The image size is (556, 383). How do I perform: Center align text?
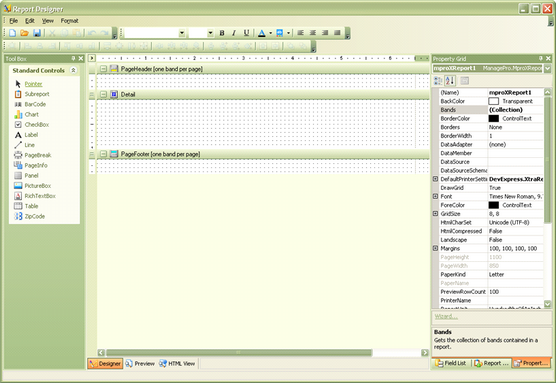(313, 33)
